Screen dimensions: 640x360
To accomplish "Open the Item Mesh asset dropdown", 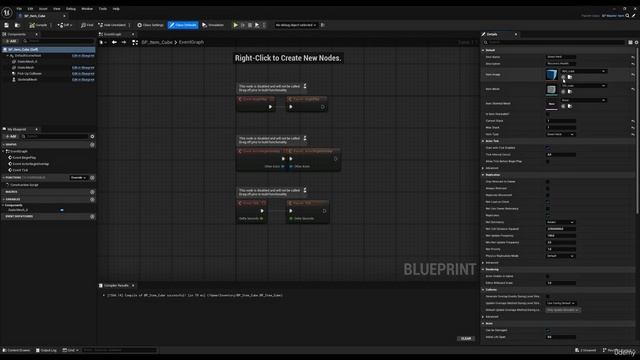I will click(584, 86).
